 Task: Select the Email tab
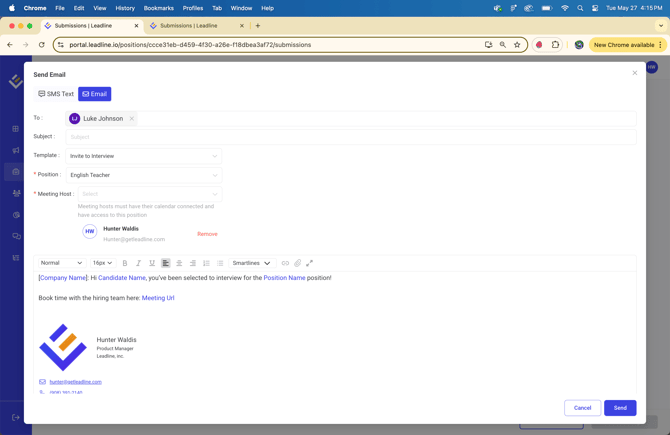[x=94, y=94]
